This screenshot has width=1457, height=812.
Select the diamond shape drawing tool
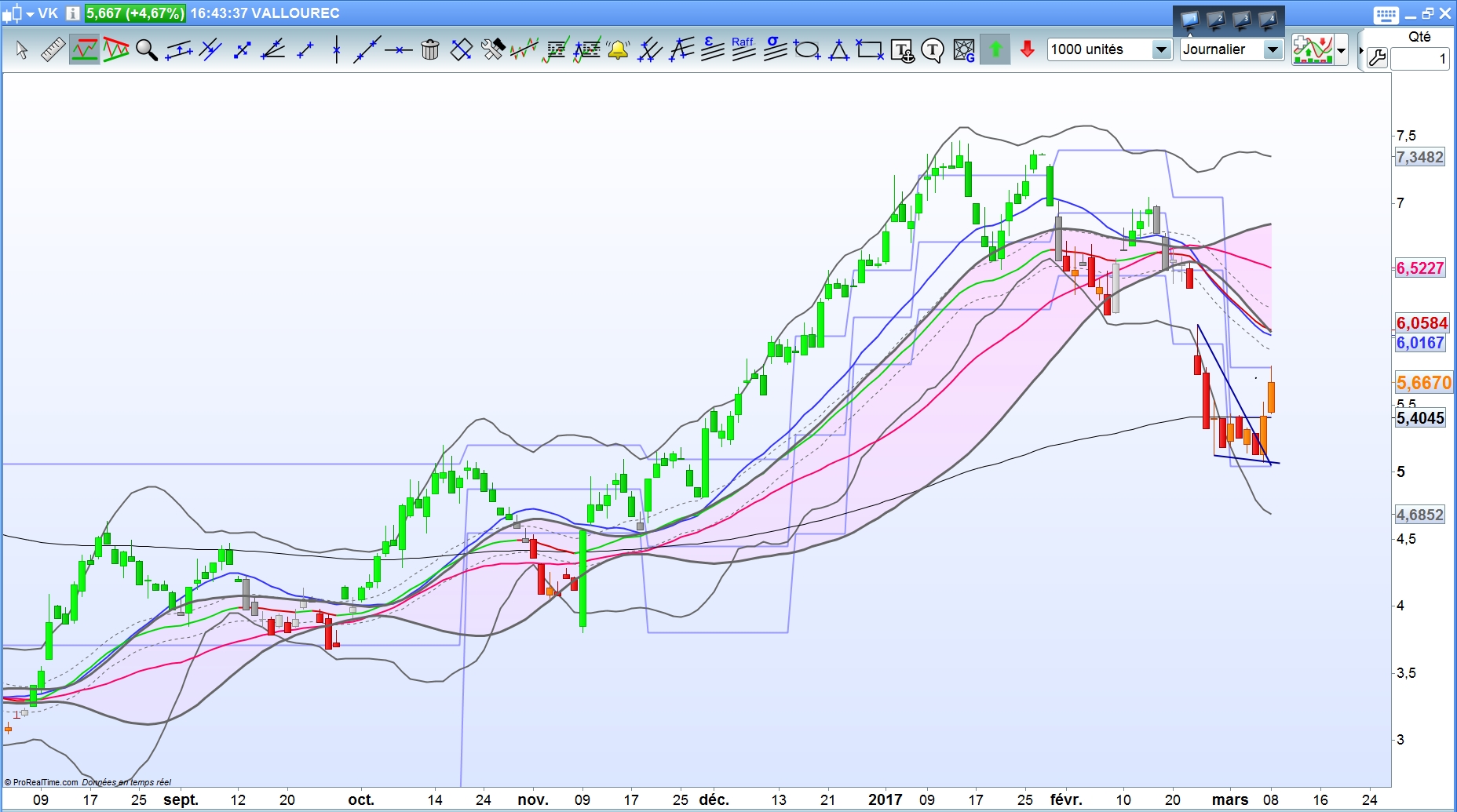[462, 50]
